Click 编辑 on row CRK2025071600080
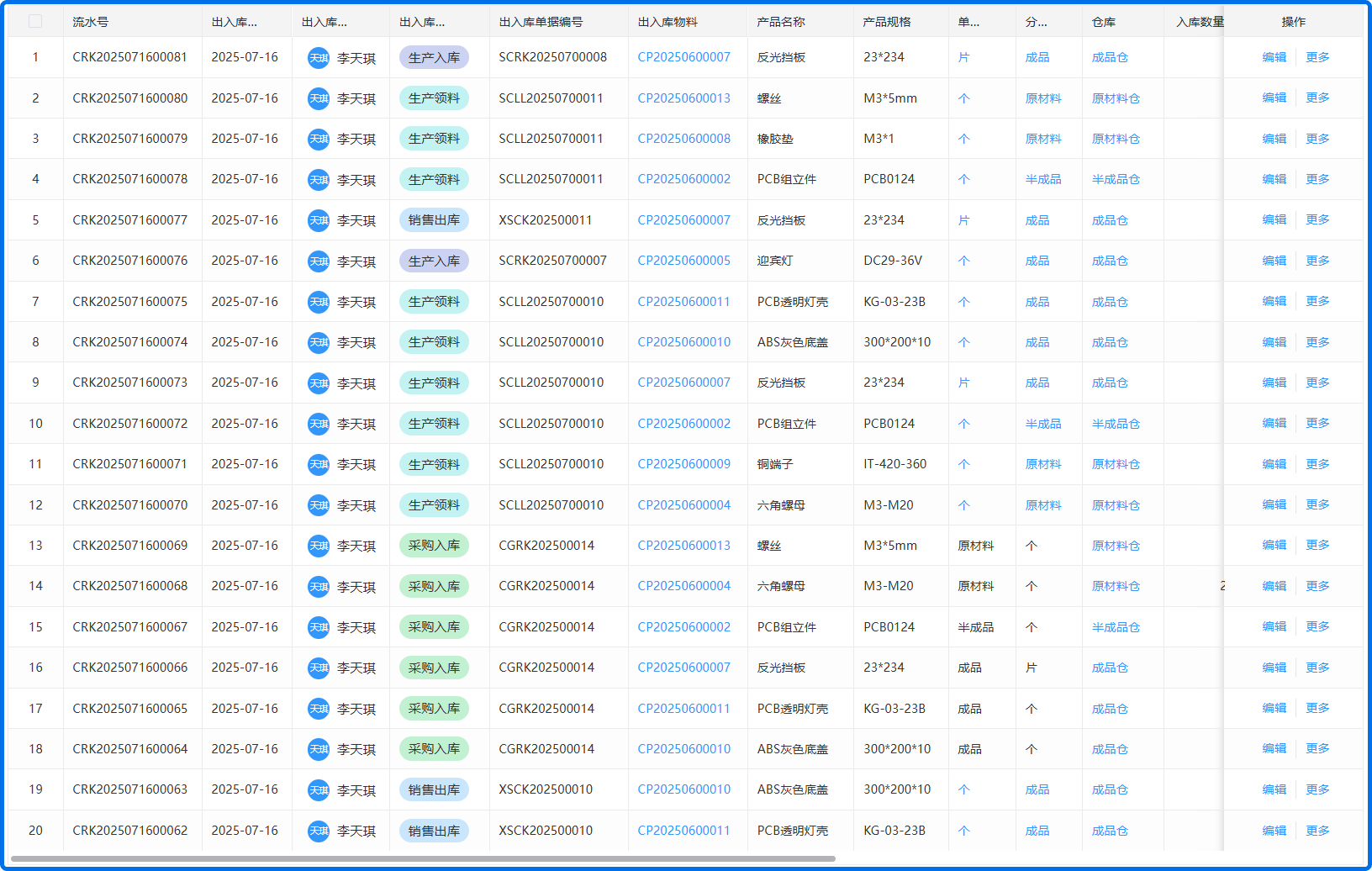The height and width of the screenshot is (871, 1372). tap(1274, 98)
